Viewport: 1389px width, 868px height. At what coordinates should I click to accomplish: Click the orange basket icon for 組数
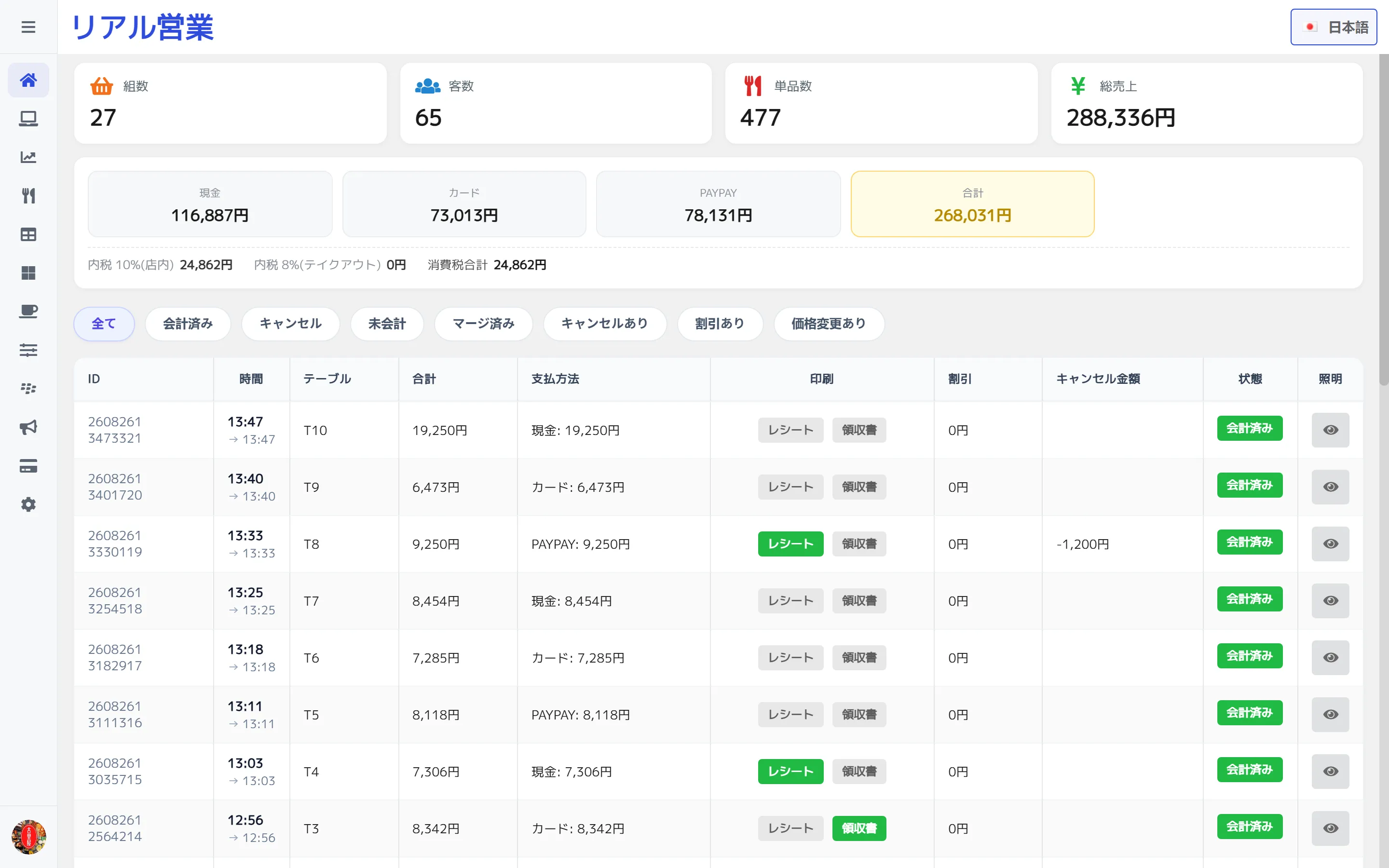pos(102,86)
